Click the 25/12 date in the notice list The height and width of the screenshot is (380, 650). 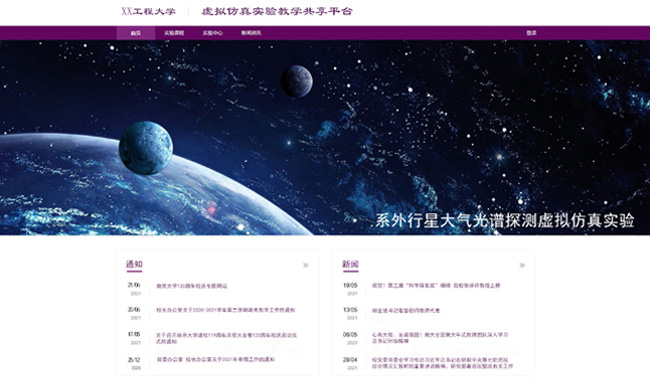[134, 360]
